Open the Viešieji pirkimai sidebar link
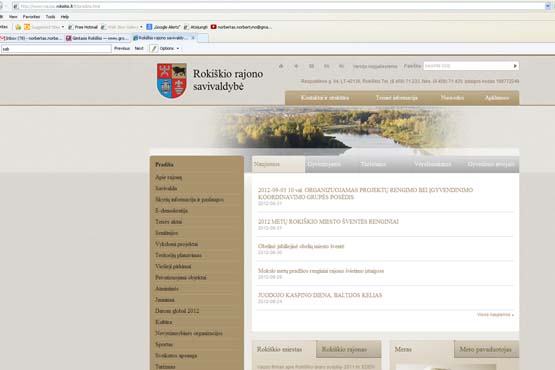555x370 pixels. point(173,266)
